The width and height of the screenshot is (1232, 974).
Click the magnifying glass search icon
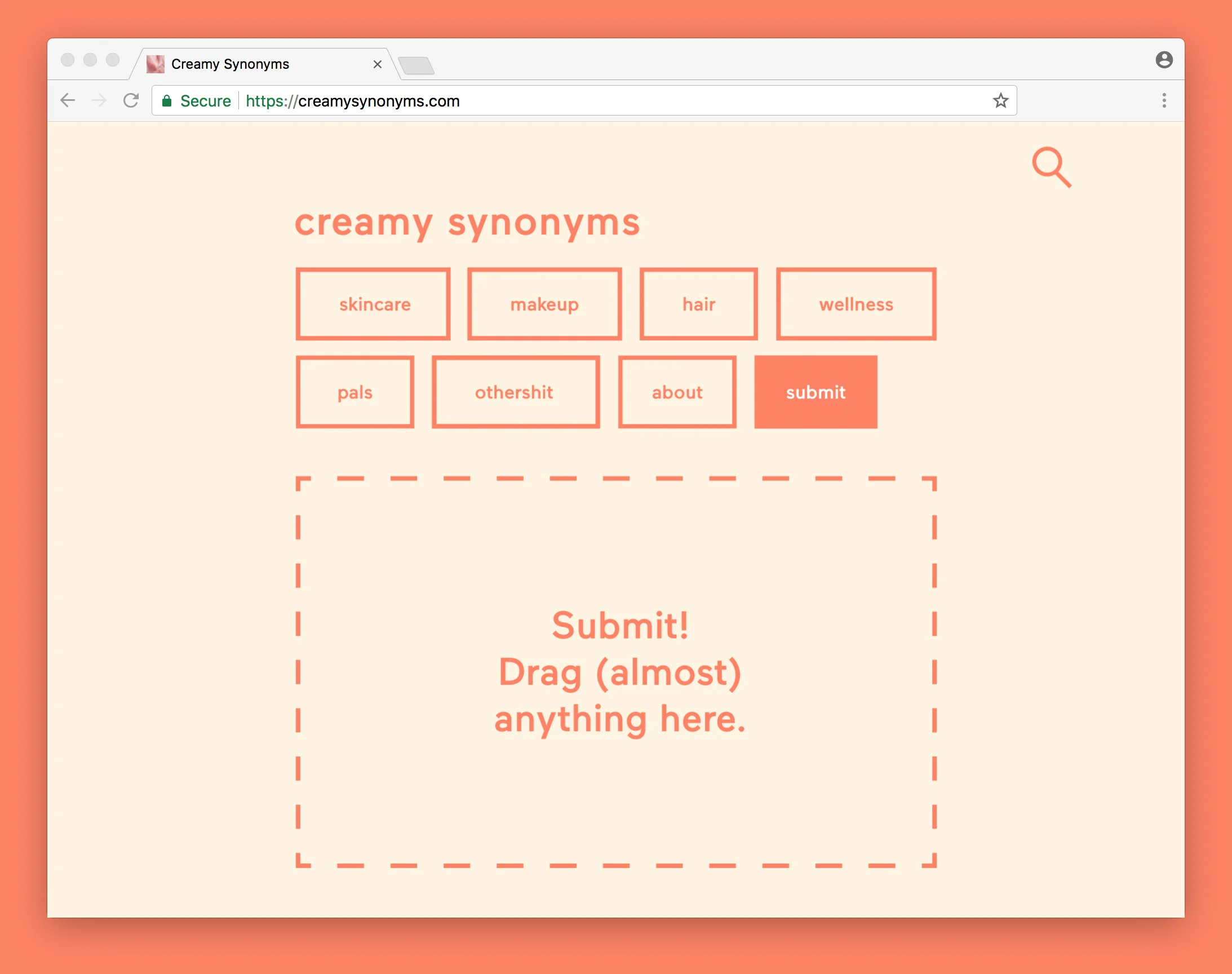coord(1051,167)
